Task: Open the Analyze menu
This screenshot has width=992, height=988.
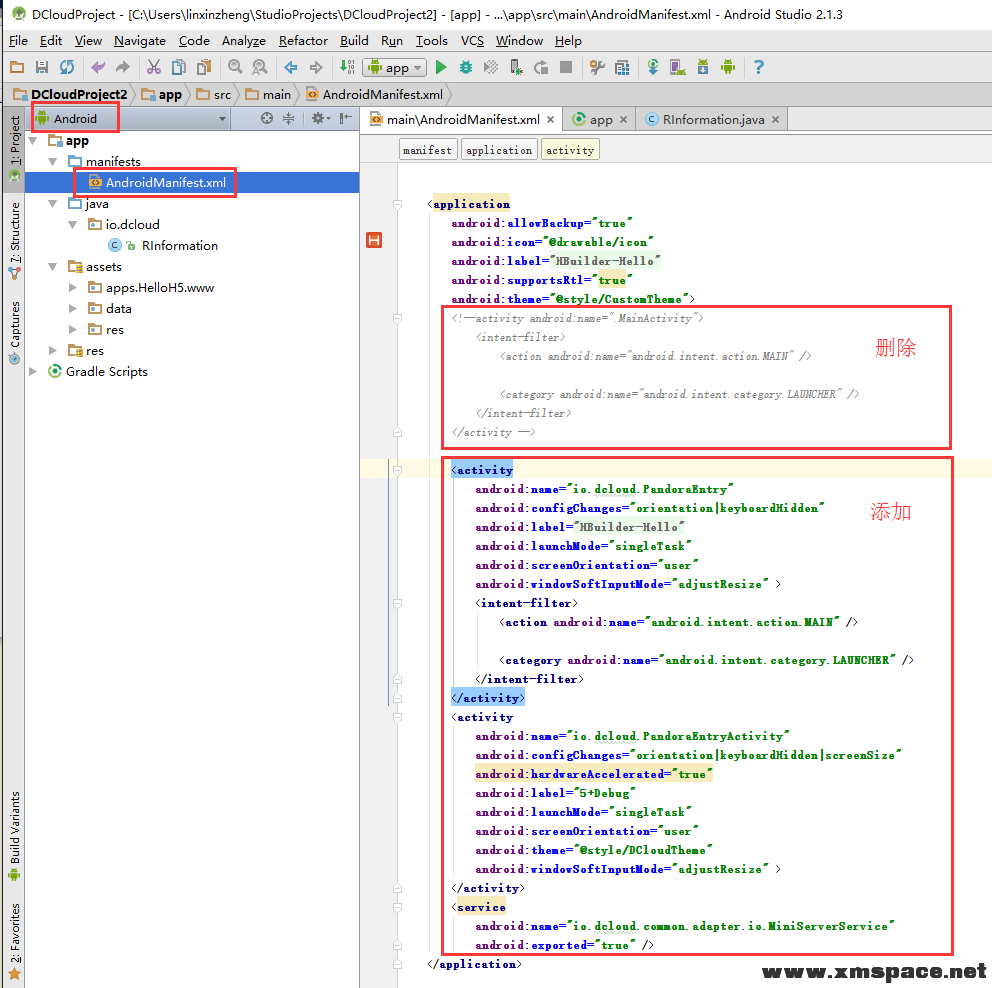Action: (244, 40)
